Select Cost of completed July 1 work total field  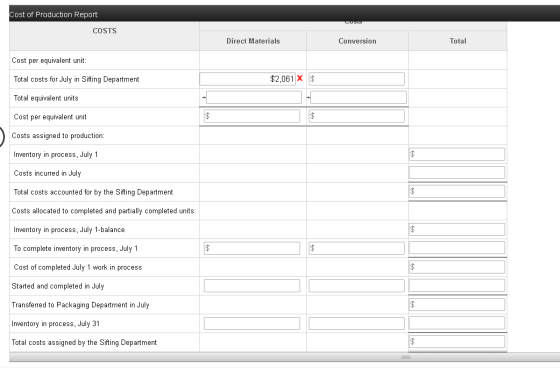[x=457, y=267]
